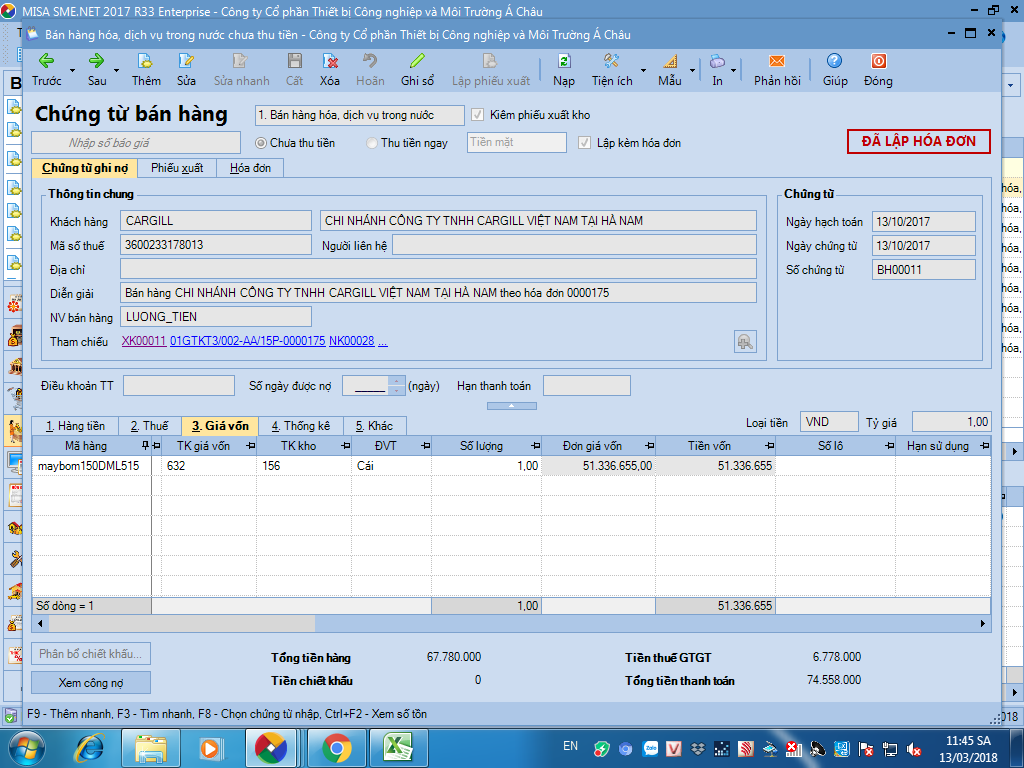Toggle Kiêm phiếu xuất kho checkbox
Image resolution: width=1024 pixels, height=768 pixels.
pyautogui.click(x=477, y=115)
